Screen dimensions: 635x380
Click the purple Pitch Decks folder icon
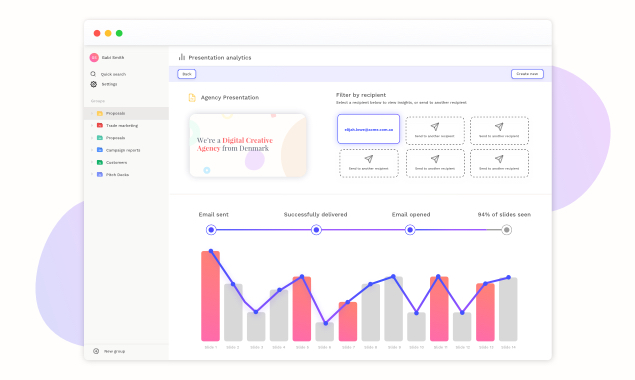point(100,175)
